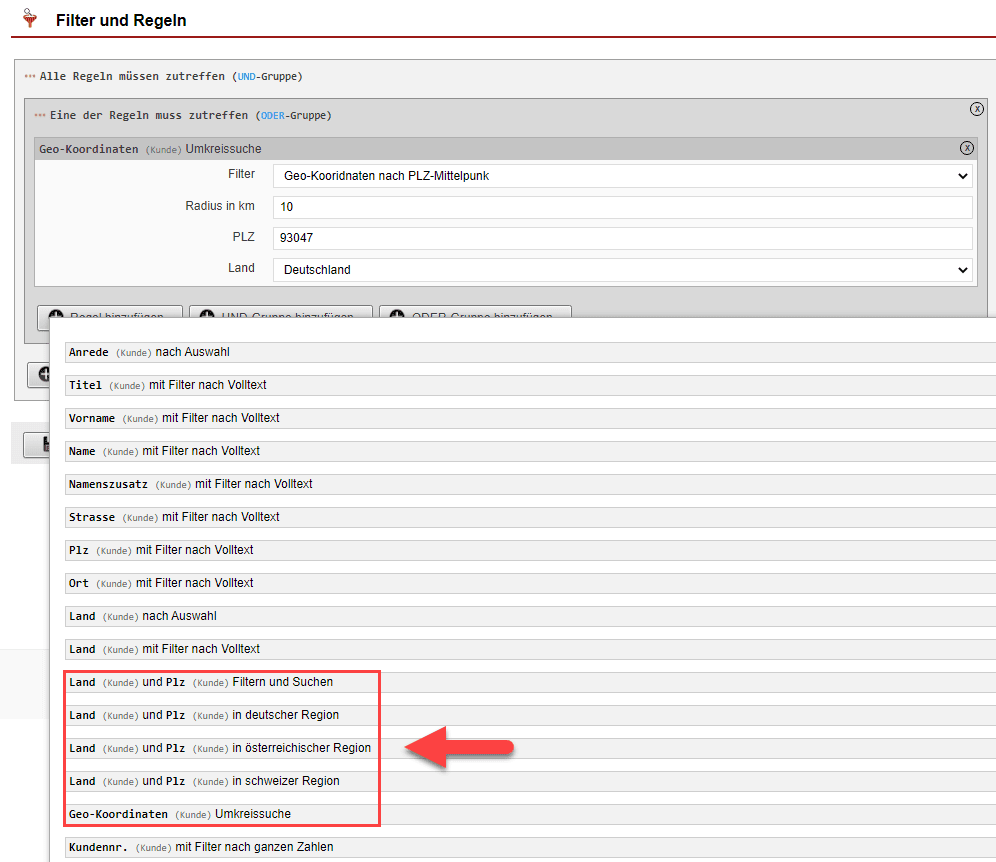Select Land und Plz in österreichischer Region
Viewport: 996px width, 862px height.
(x=220, y=748)
